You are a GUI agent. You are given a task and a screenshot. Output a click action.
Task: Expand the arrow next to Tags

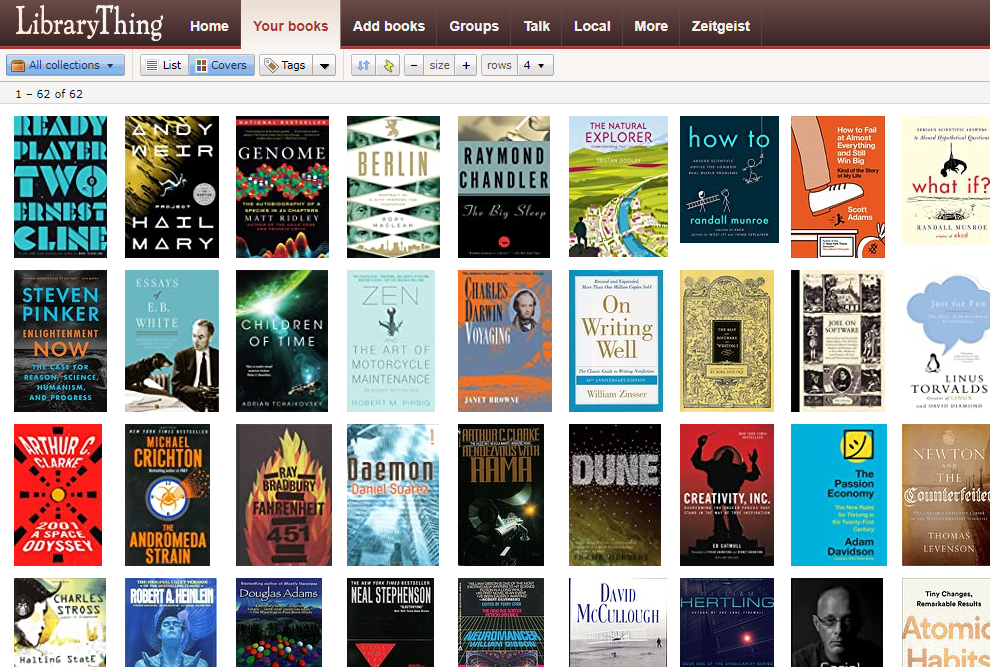[324, 65]
